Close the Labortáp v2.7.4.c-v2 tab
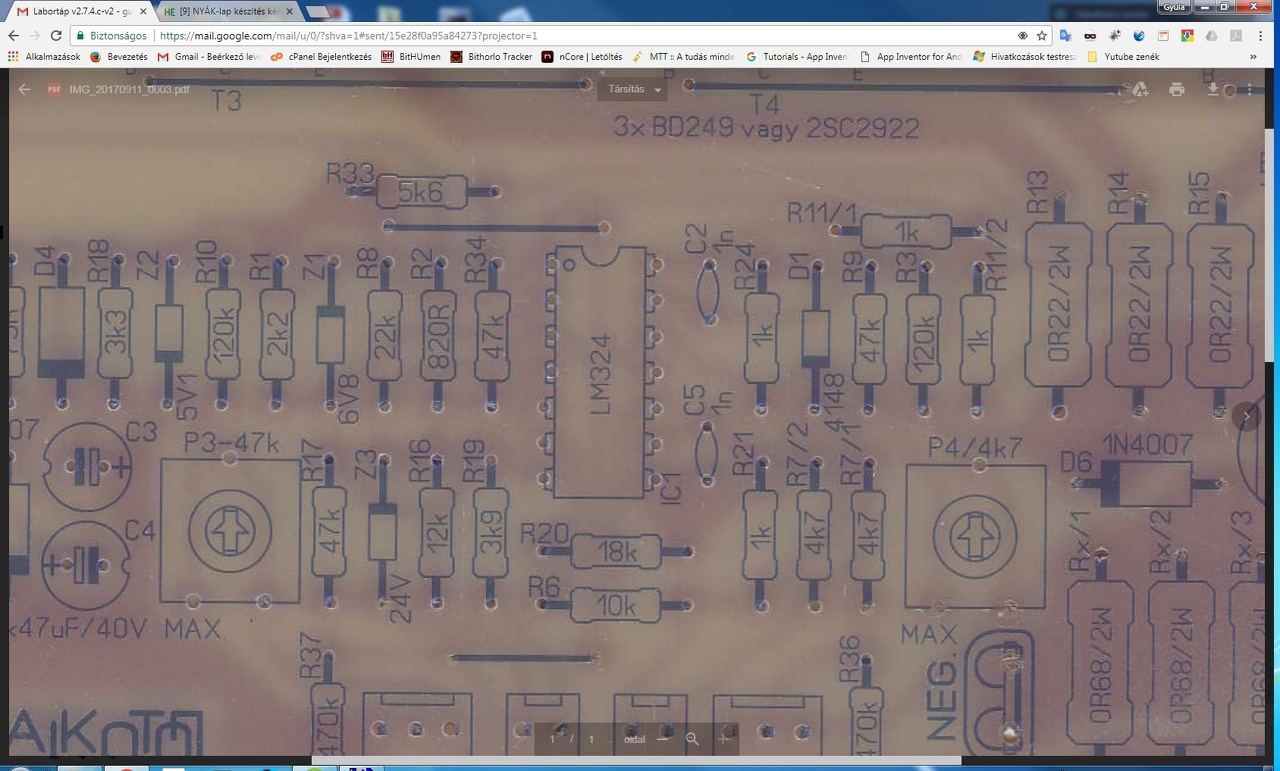This screenshot has height=771, width=1280. pyautogui.click(x=143, y=11)
